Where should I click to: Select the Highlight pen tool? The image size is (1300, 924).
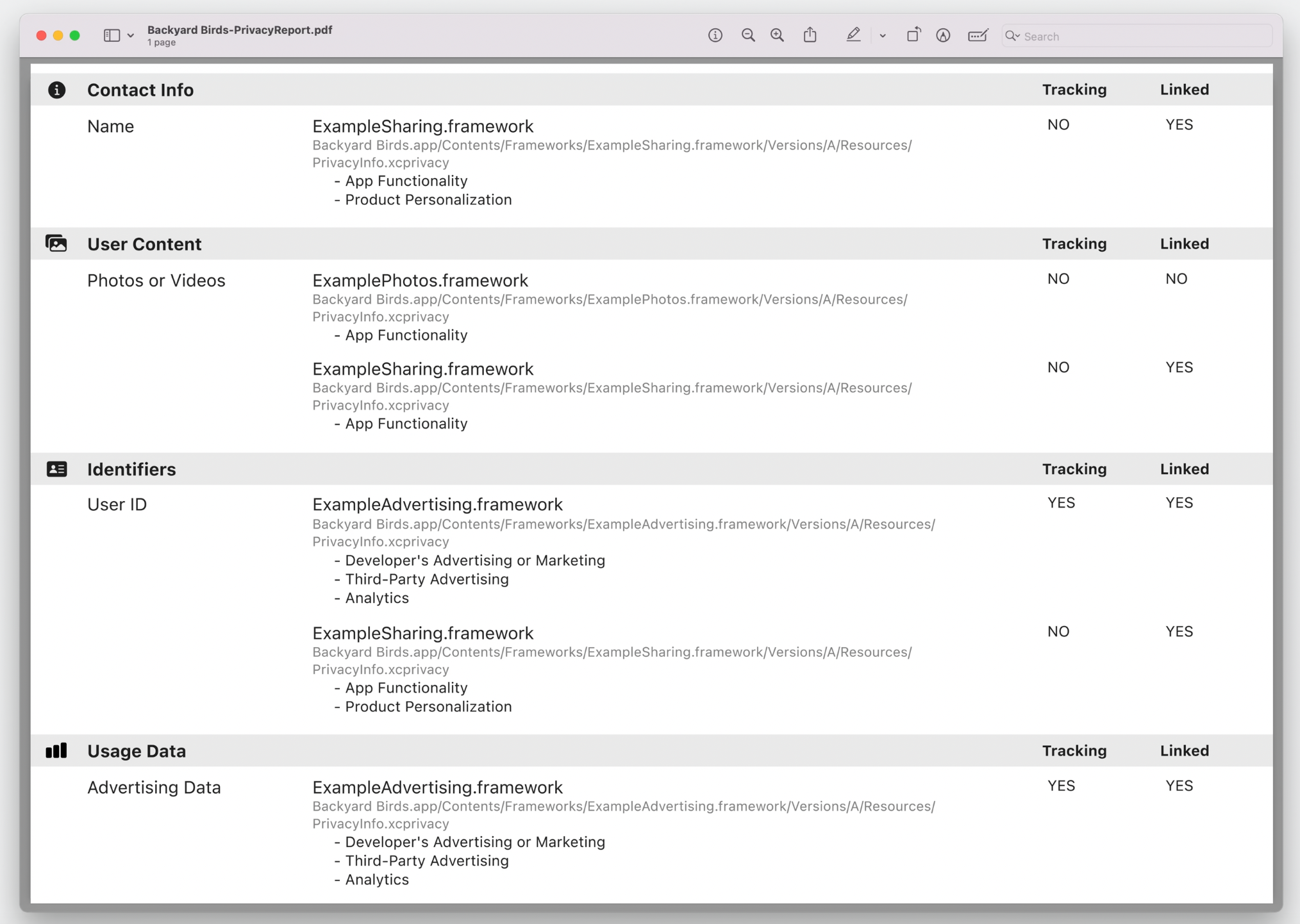(853, 35)
